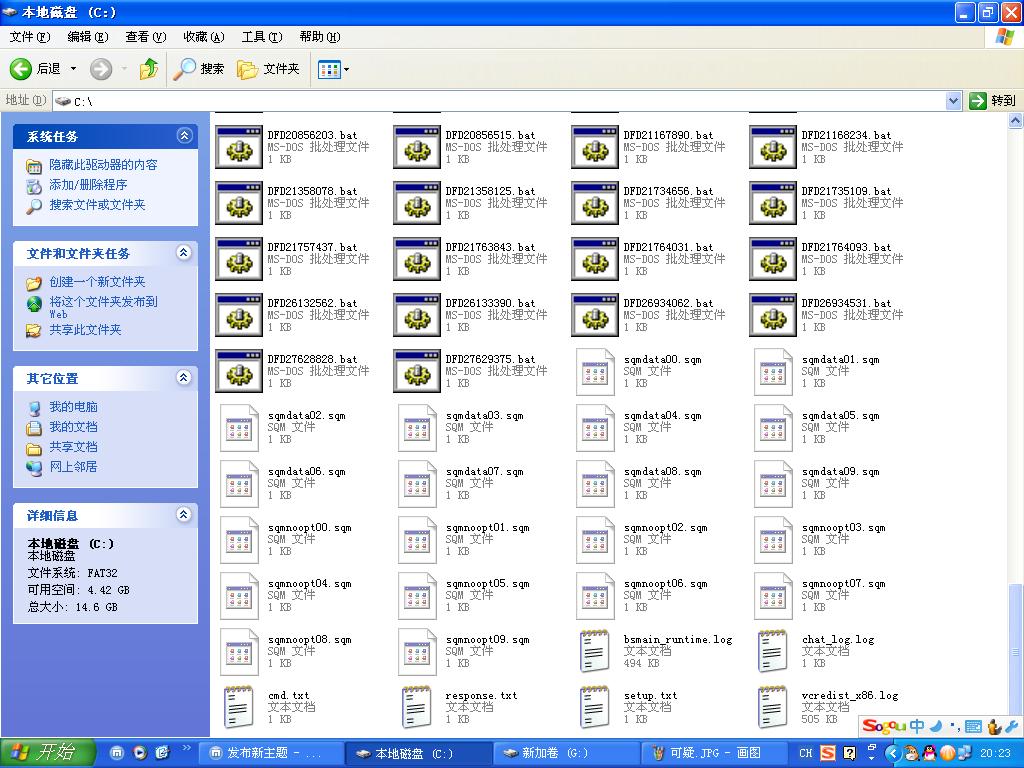Open the 查看(V) menu

(x=146, y=37)
